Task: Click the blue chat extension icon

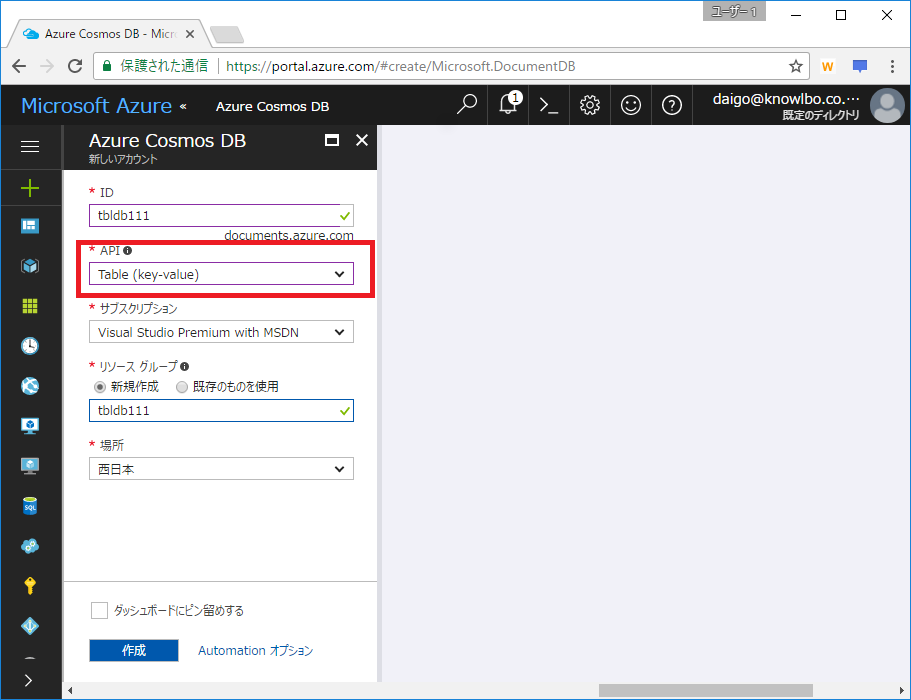Action: (x=860, y=66)
